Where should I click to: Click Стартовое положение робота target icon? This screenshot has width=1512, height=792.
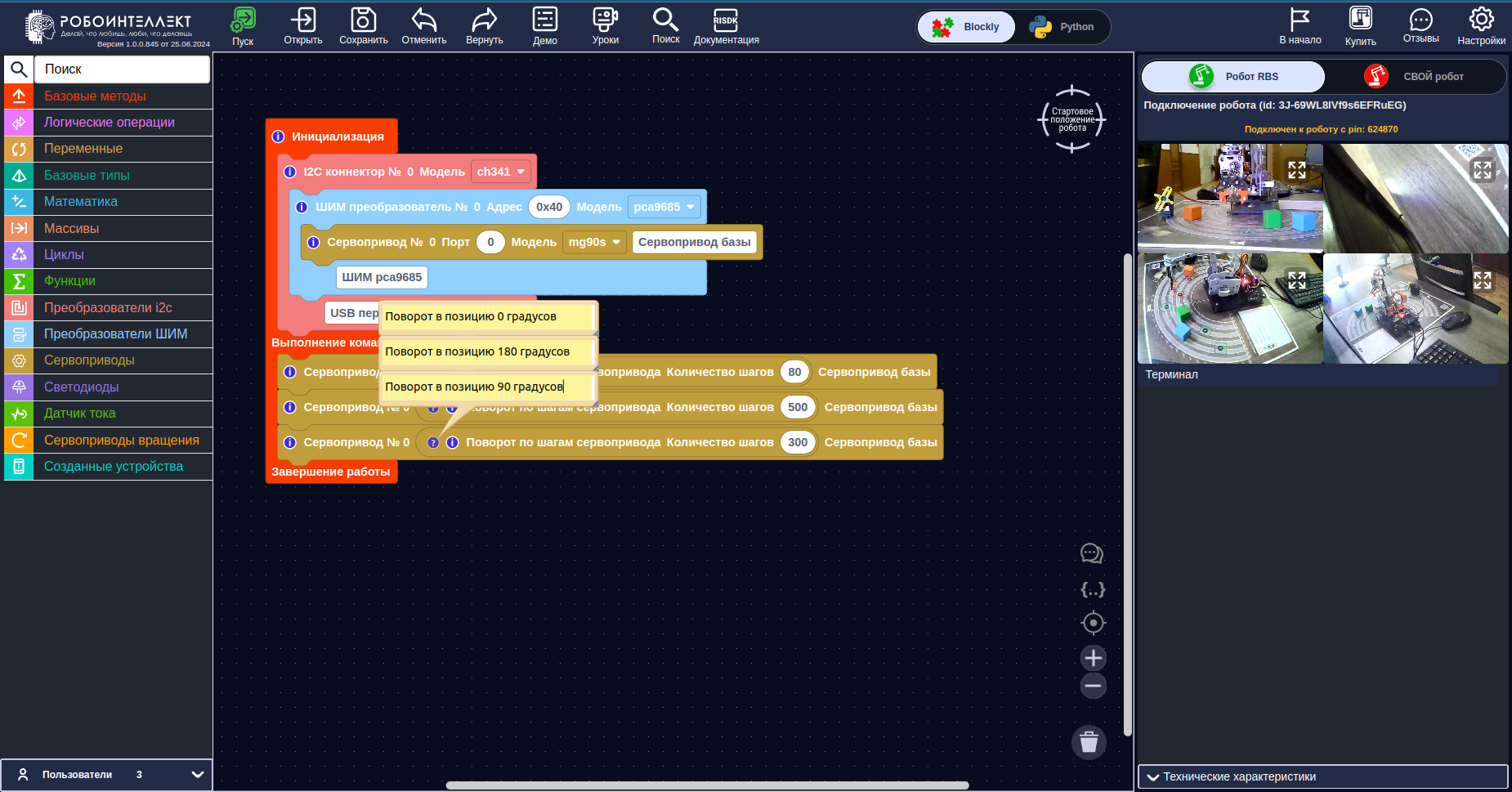coord(1072,119)
